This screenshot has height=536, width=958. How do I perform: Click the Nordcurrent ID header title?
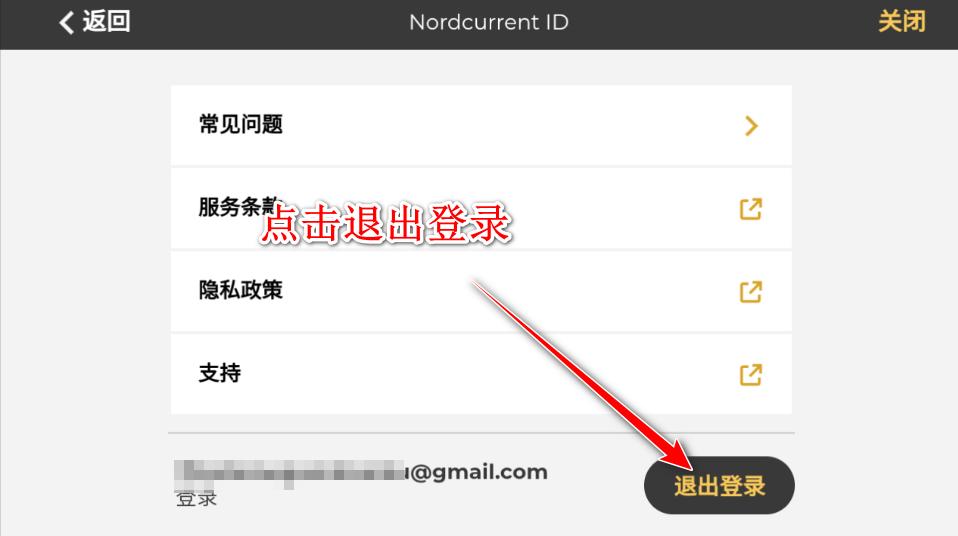point(489,22)
